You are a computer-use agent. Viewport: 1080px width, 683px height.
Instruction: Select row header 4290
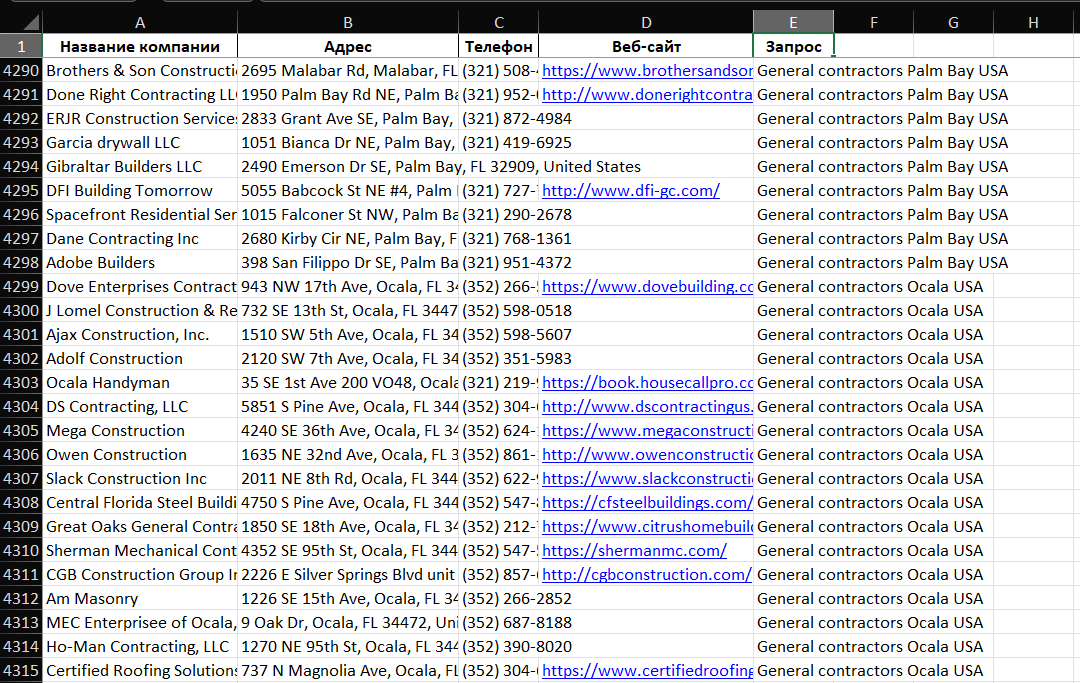coord(21,70)
